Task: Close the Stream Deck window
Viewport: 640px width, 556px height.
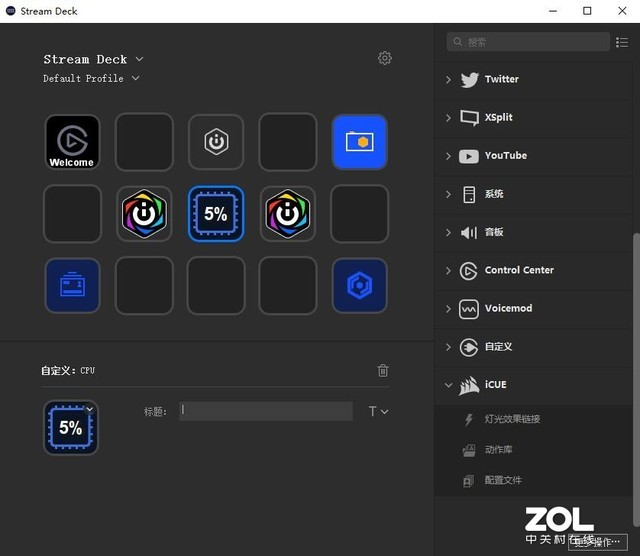Action: 622,11
